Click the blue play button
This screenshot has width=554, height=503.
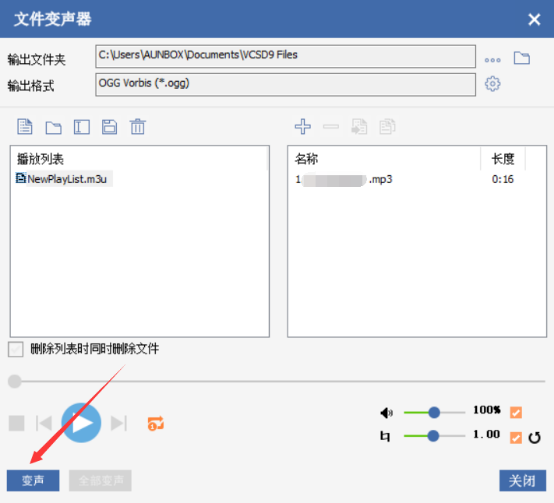click(81, 423)
